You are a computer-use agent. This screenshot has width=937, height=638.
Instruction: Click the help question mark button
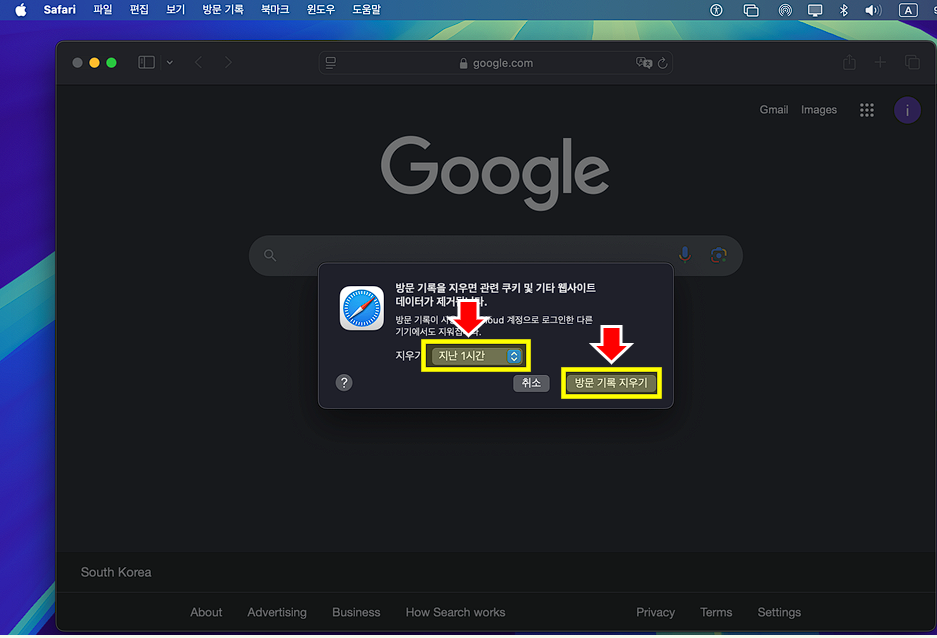pyautogui.click(x=344, y=383)
